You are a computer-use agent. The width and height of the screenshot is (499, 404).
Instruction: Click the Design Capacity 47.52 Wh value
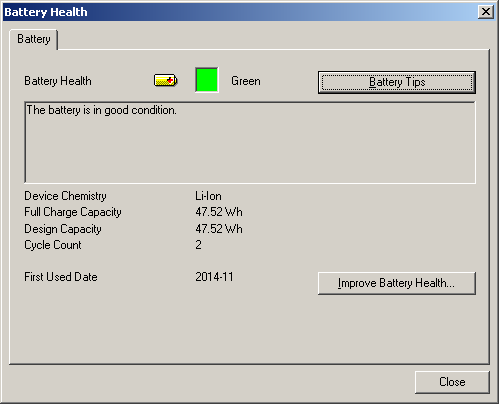pos(219,229)
